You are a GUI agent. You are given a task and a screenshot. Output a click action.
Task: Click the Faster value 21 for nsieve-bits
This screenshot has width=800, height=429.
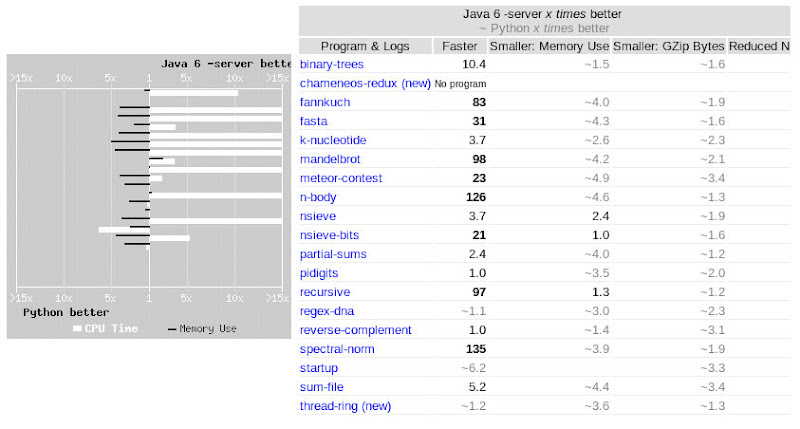[x=479, y=235]
